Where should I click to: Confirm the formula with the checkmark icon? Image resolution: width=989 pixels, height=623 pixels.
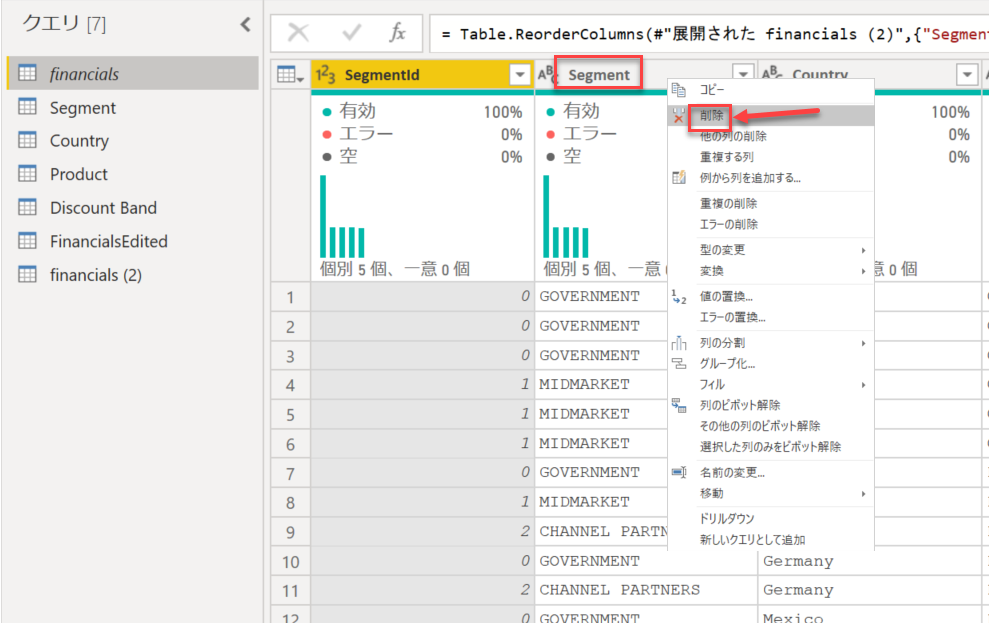pyautogui.click(x=351, y=32)
